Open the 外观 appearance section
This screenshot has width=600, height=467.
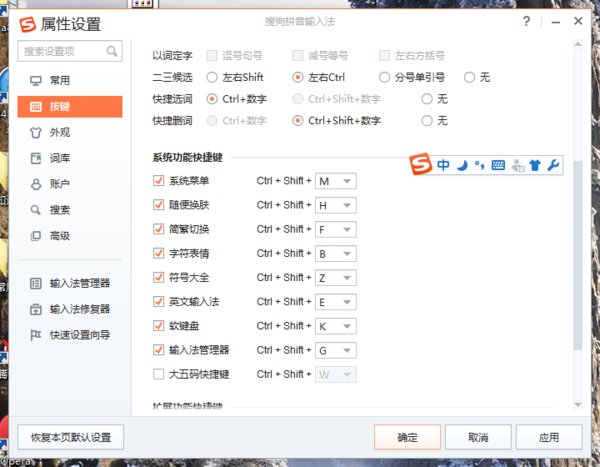point(70,132)
